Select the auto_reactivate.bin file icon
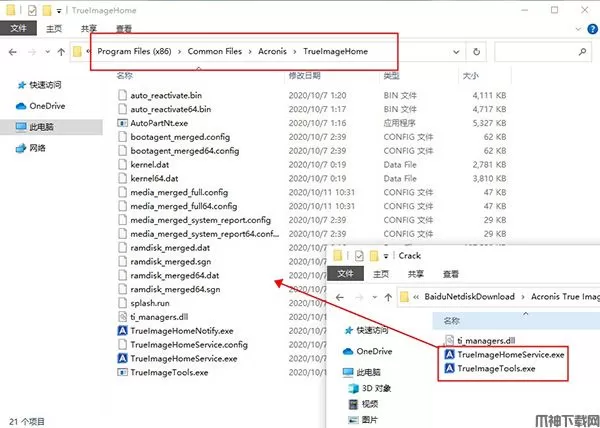 click(122, 95)
